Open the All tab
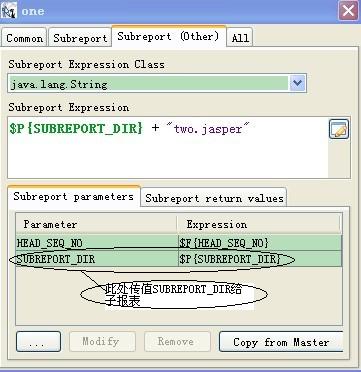Screen dimensions: 361x372 (240, 38)
